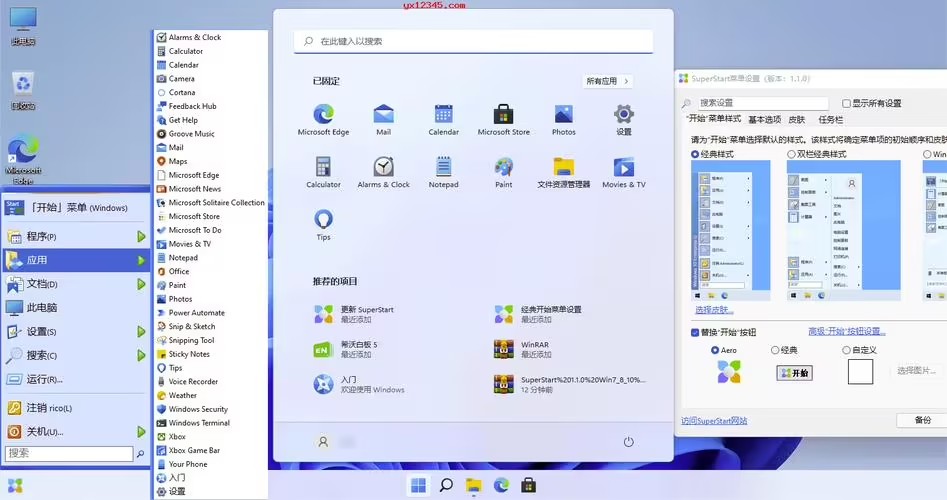Launch pinned Paint app
This screenshot has width=947, height=500.
(503, 172)
